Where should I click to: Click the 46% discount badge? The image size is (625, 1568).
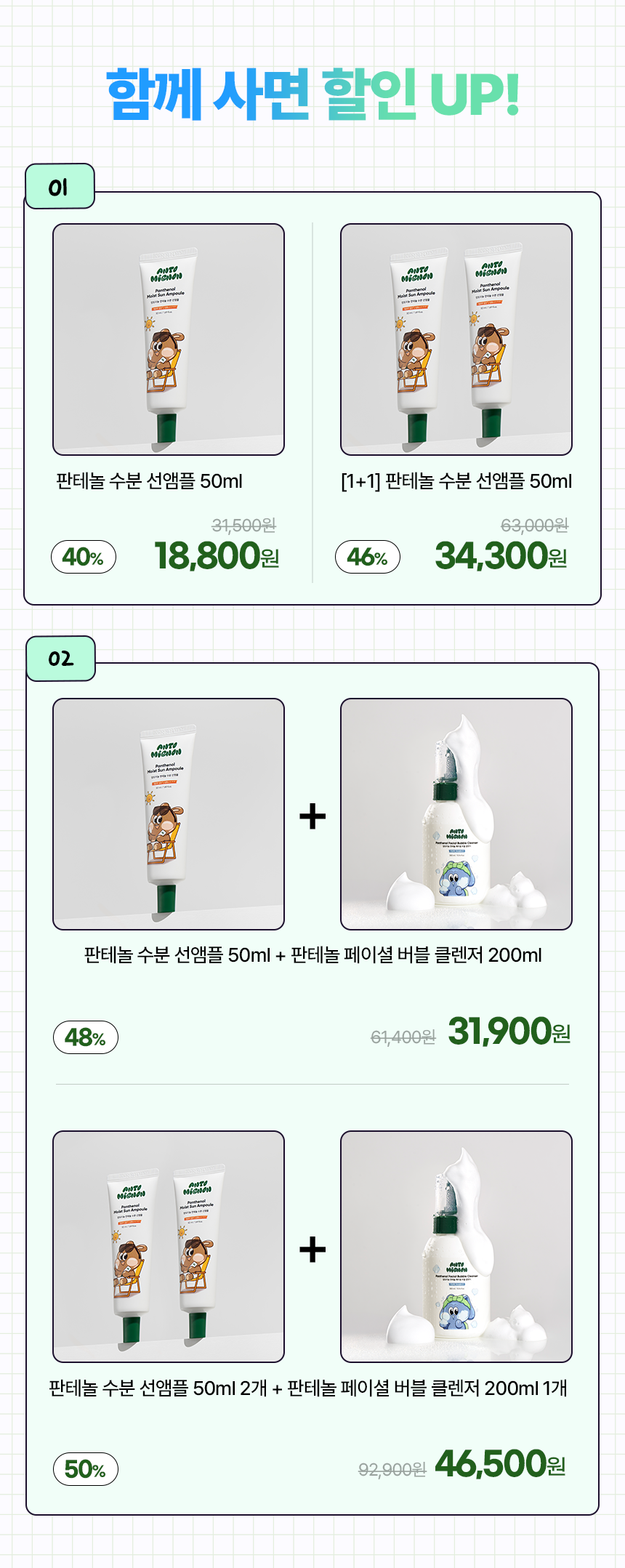(368, 557)
